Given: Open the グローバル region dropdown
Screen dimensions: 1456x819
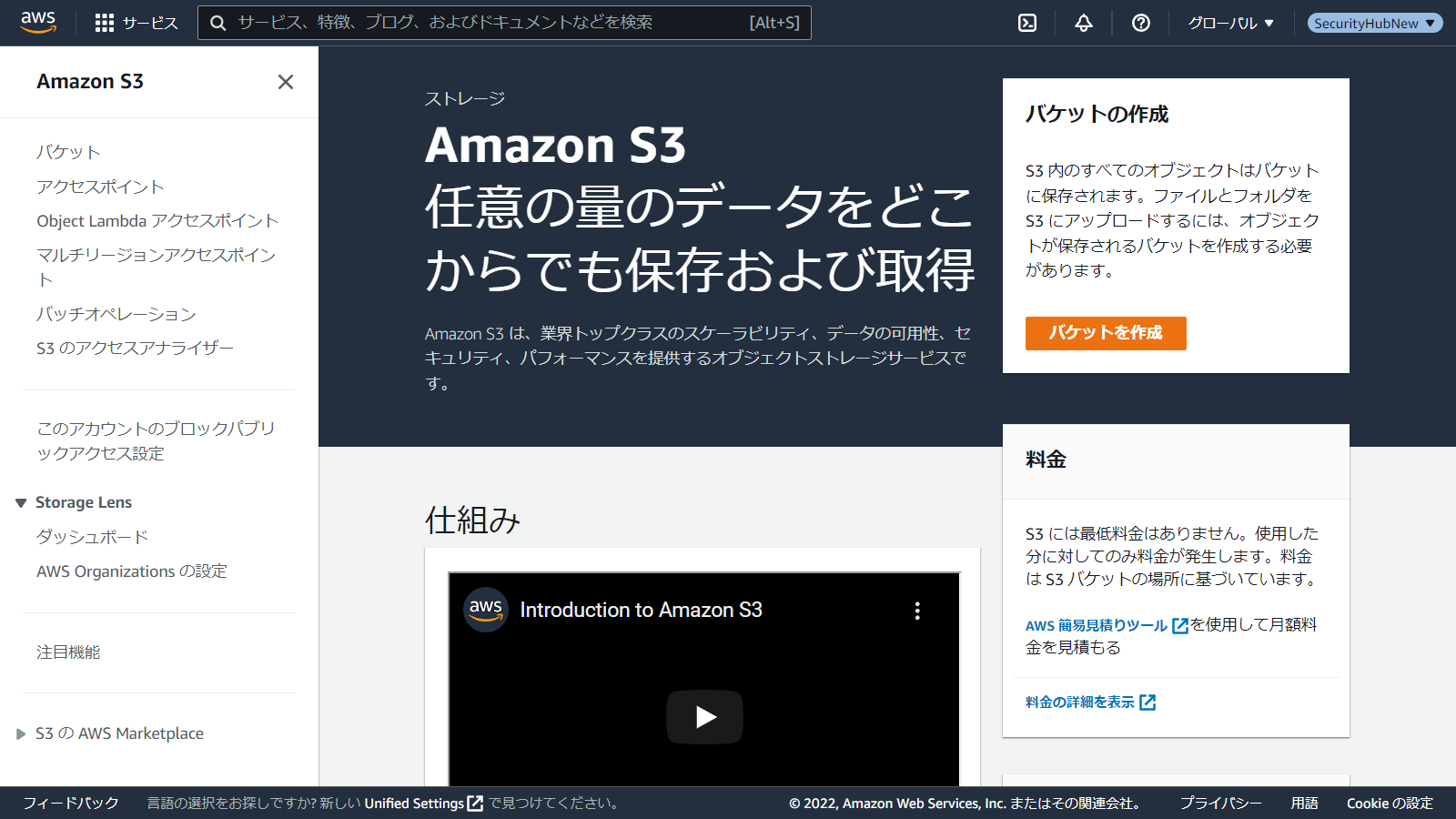Looking at the screenshot, I should [1230, 23].
